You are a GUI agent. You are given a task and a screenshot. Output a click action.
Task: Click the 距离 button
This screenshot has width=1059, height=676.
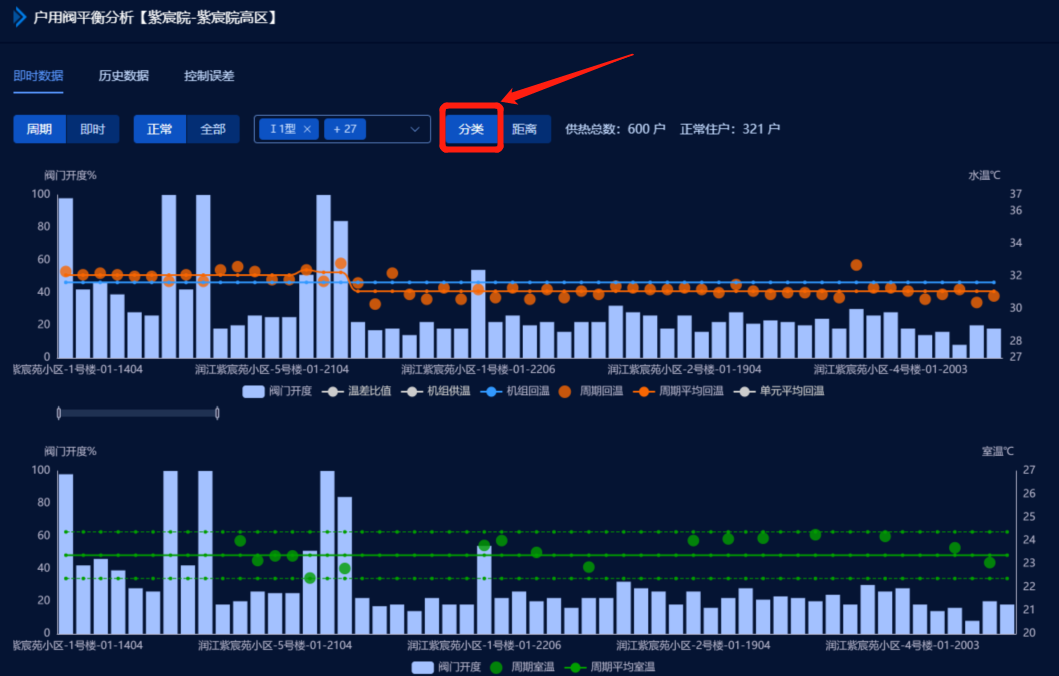[x=525, y=129]
